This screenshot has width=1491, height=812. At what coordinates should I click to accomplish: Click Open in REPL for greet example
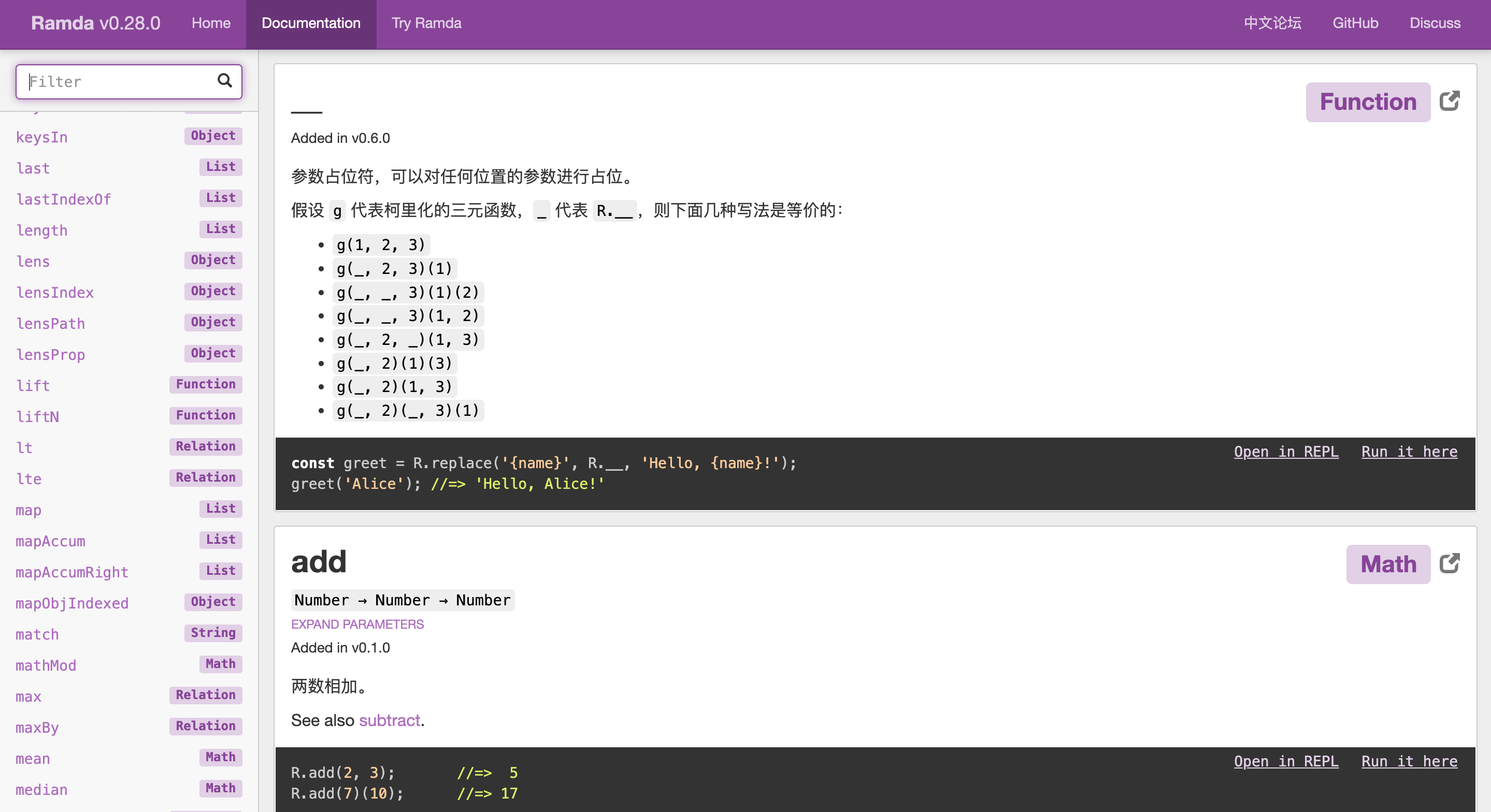click(x=1285, y=452)
